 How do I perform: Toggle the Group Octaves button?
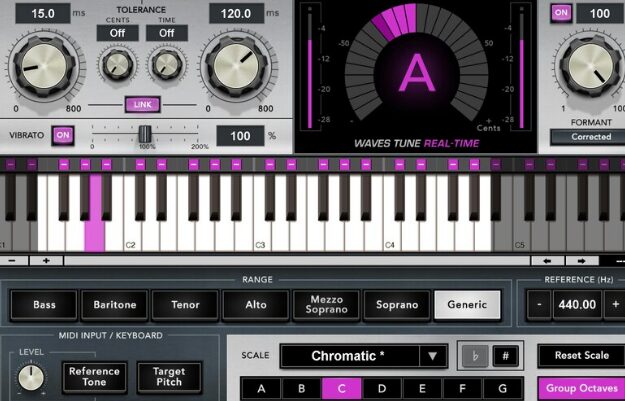pyautogui.click(x=582, y=388)
